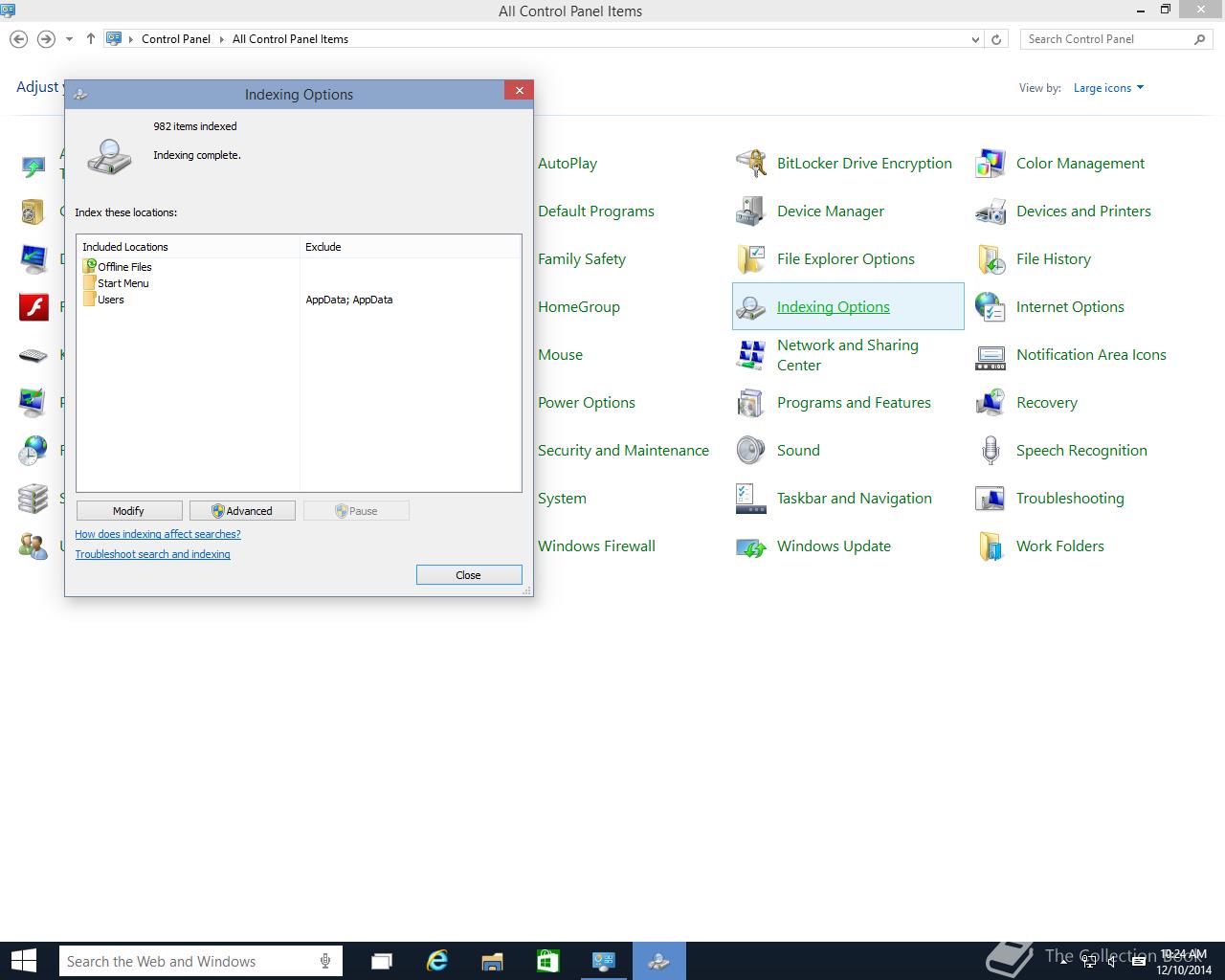Open the System link
Screen dimensions: 1225x980
(x=563, y=499)
